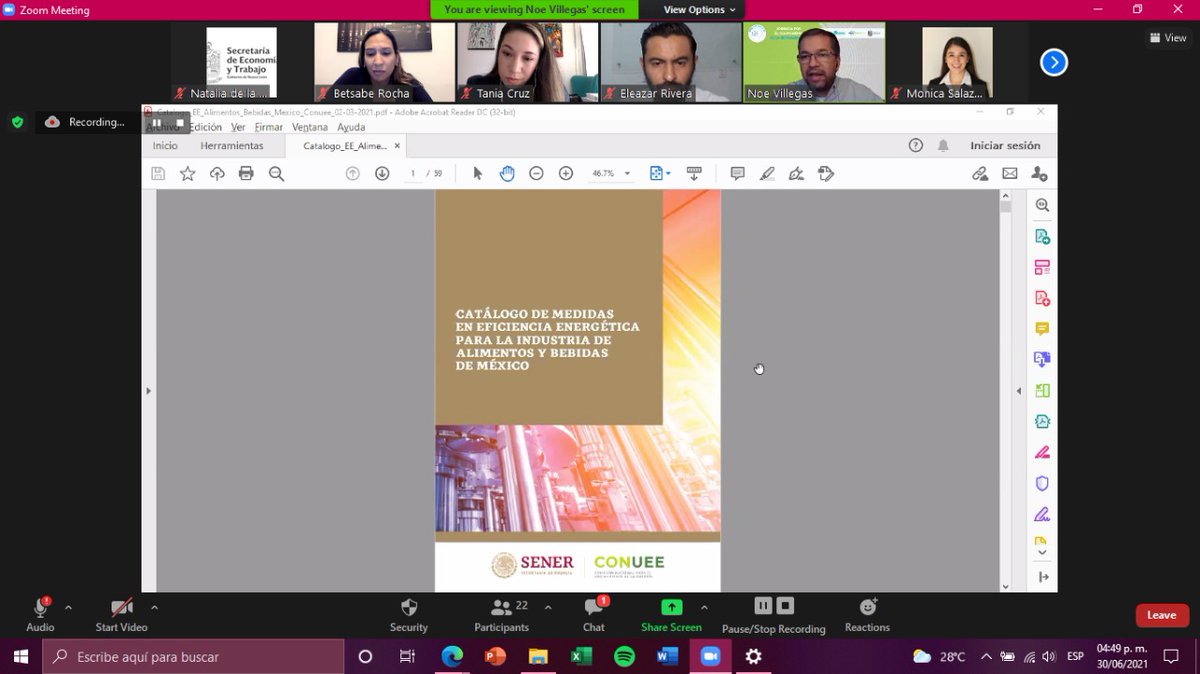Click the stamp tool icon
Image resolution: width=1200 pixels, height=674 pixels.
point(826,173)
